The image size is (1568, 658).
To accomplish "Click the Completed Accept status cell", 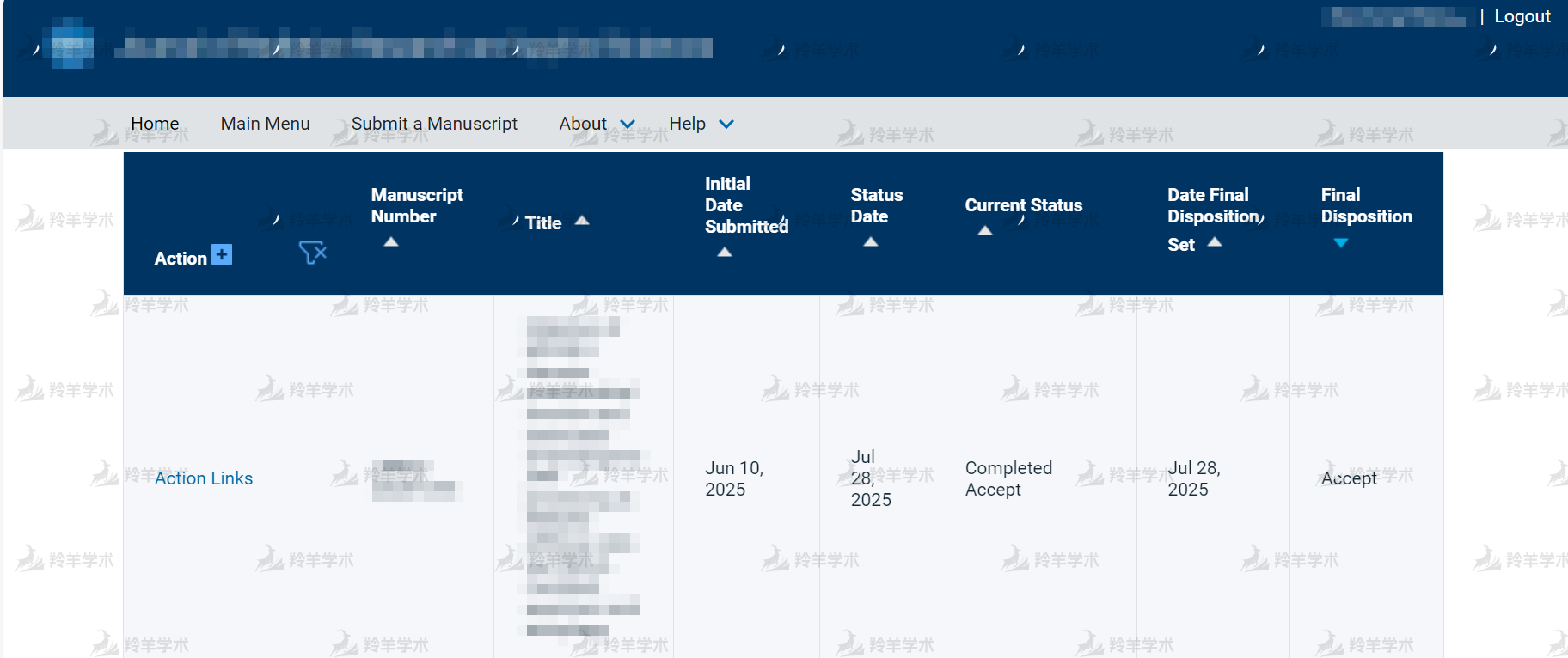I will [x=1008, y=478].
